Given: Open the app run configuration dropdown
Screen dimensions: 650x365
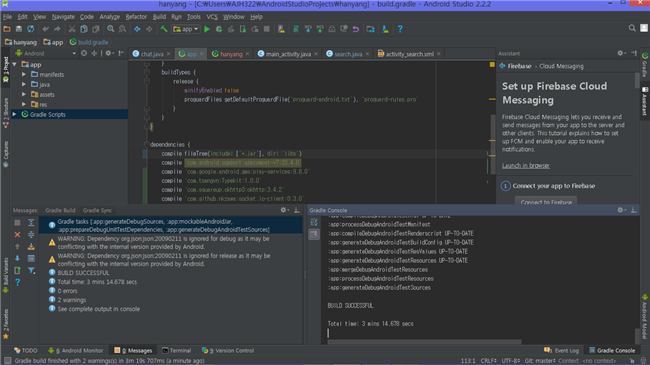Looking at the screenshot, I should coord(186,29).
